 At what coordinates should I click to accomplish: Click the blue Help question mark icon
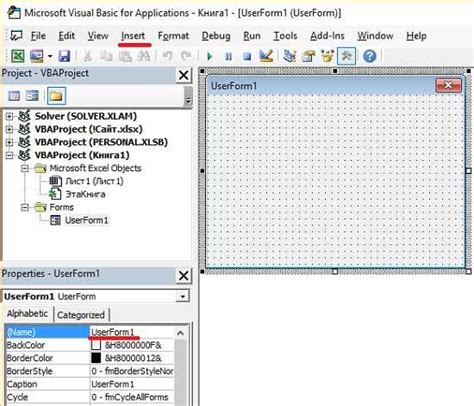(x=369, y=56)
